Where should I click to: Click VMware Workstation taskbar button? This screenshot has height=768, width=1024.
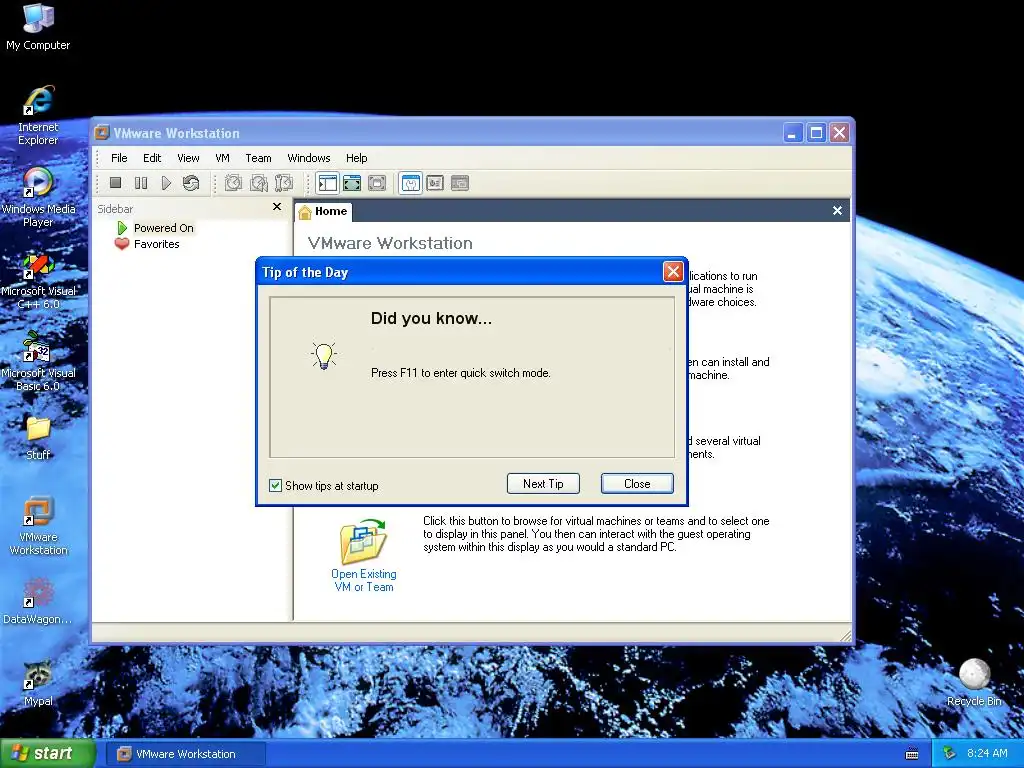click(186, 754)
